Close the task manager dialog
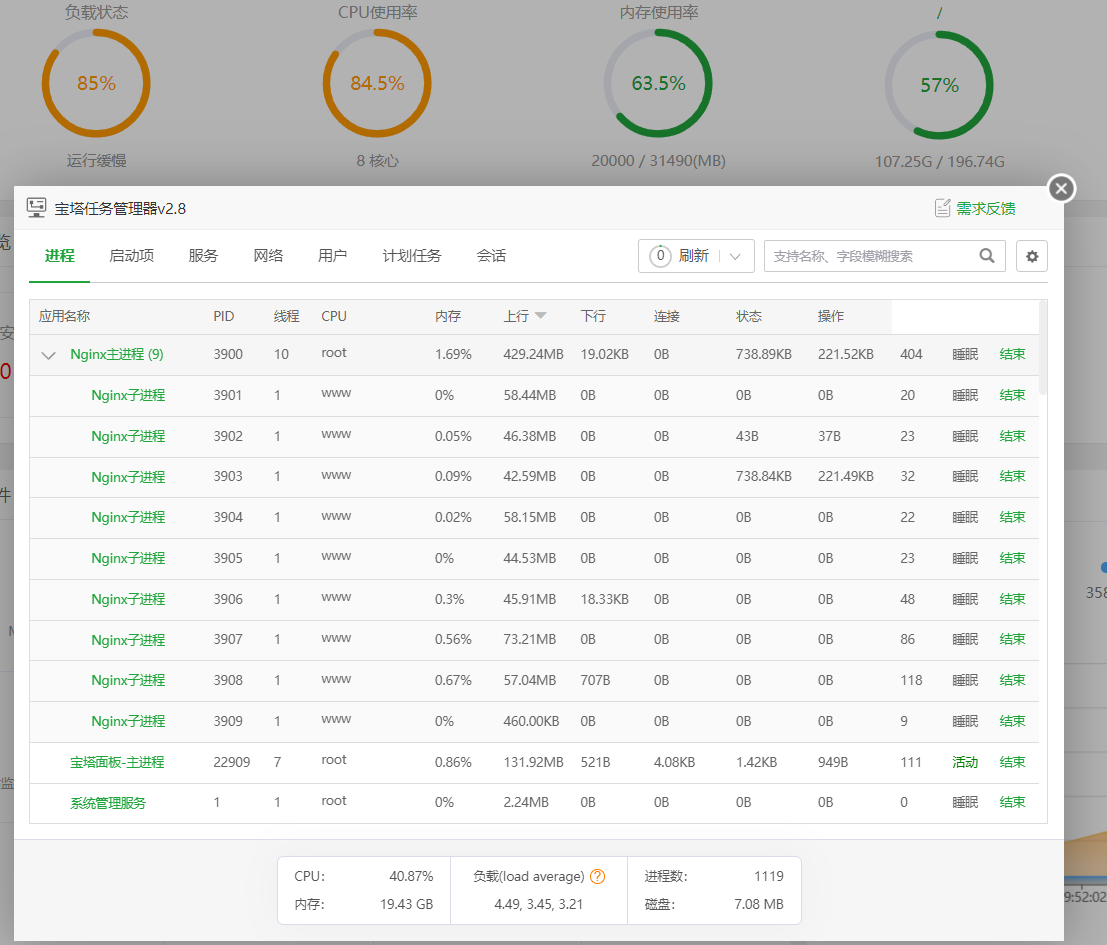1107x945 pixels. point(1061,188)
